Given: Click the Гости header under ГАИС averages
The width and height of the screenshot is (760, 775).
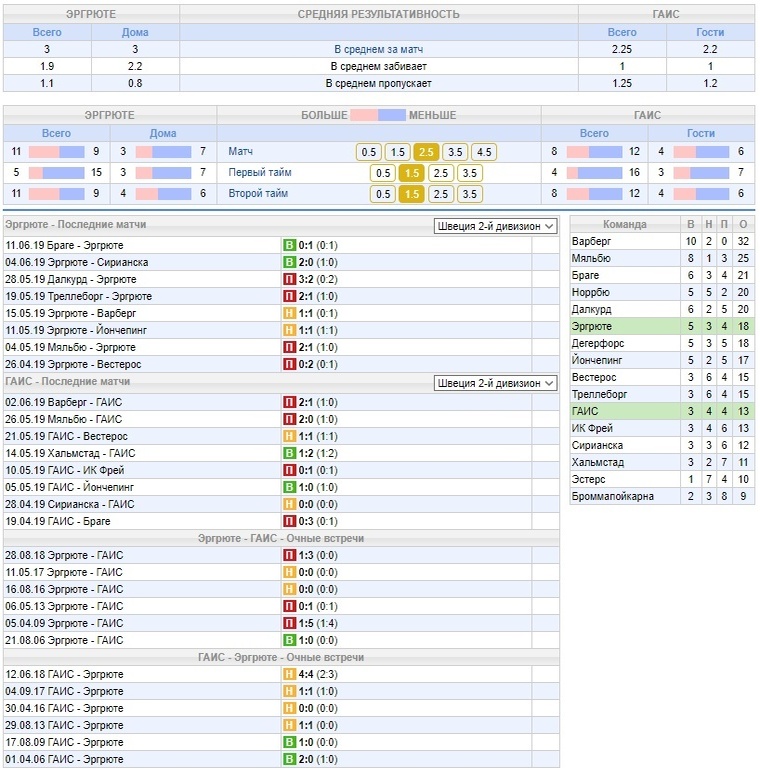Looking at the screenshot, I should pyautogui.click(x=710, y=32).
